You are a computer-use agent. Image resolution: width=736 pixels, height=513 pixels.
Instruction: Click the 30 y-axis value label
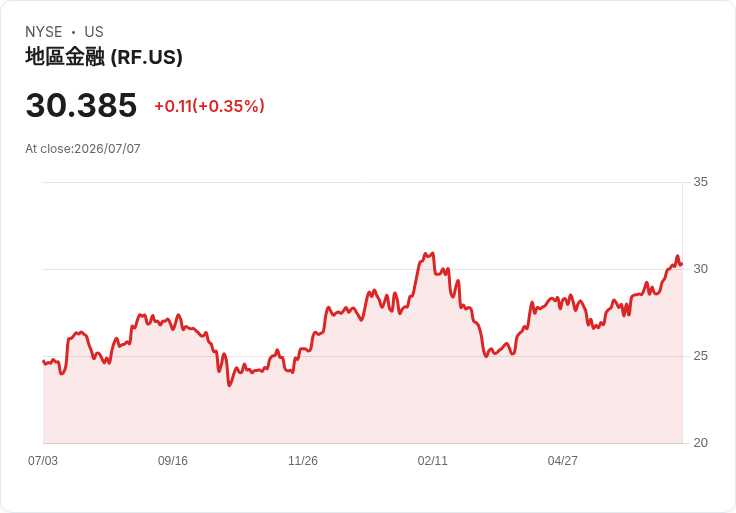point(700,269)
